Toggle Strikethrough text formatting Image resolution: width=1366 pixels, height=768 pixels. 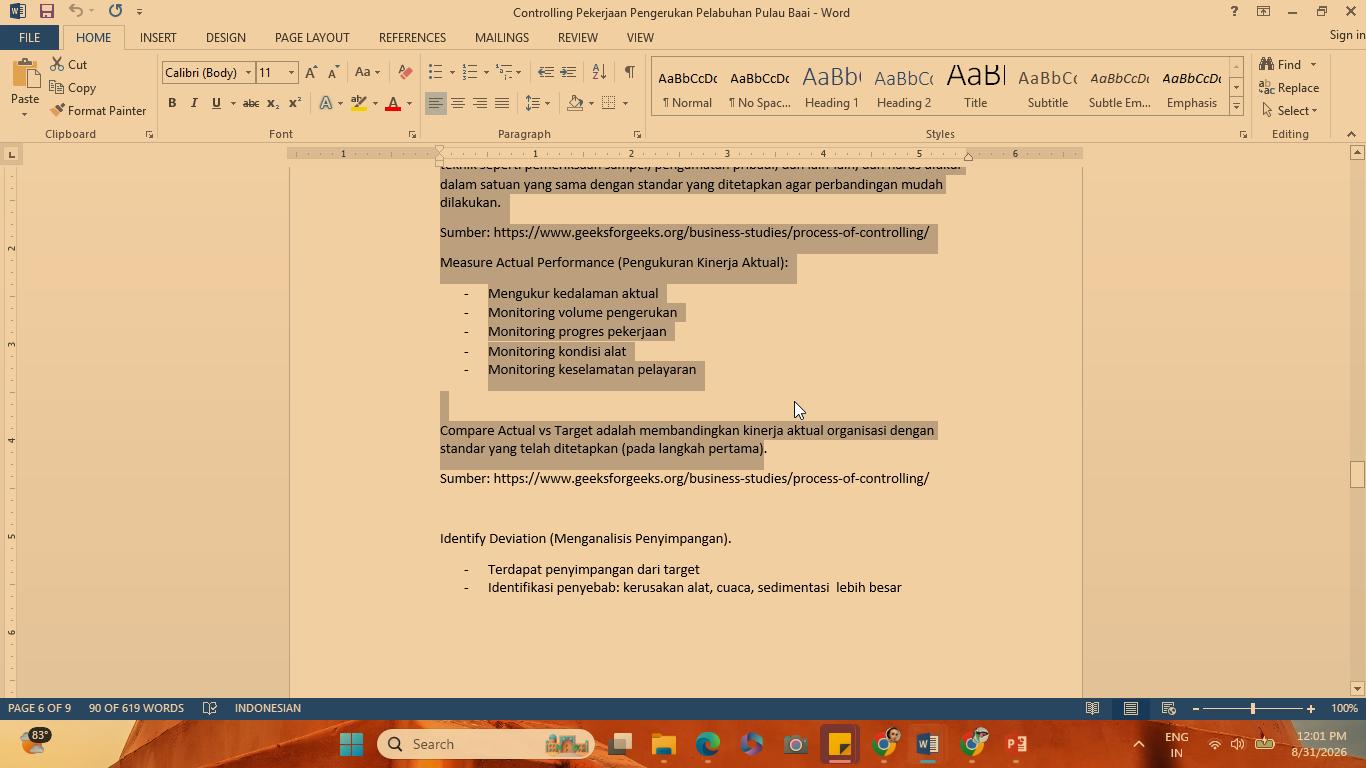[251, 103]
